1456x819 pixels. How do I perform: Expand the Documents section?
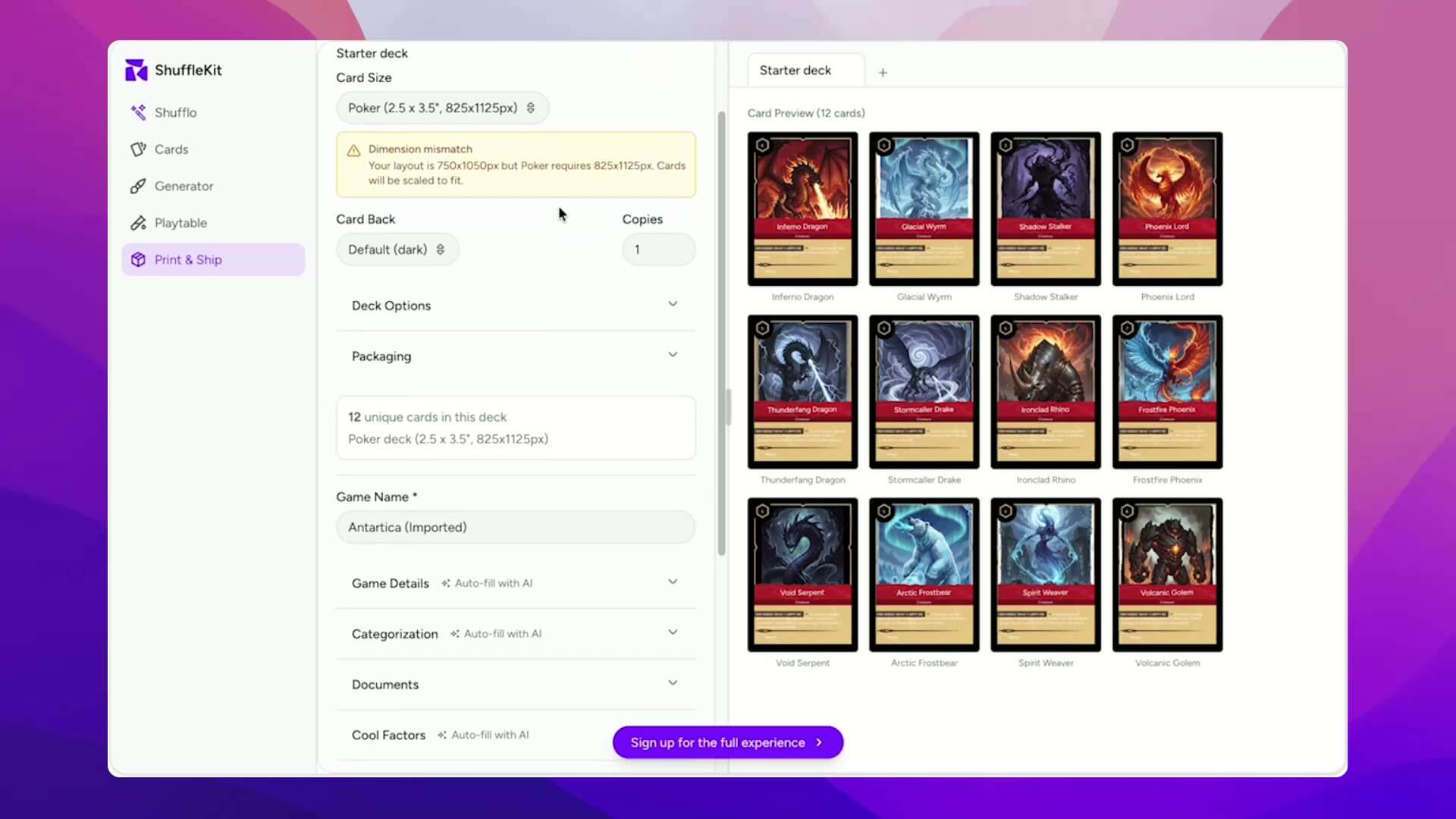pos(516,684)
